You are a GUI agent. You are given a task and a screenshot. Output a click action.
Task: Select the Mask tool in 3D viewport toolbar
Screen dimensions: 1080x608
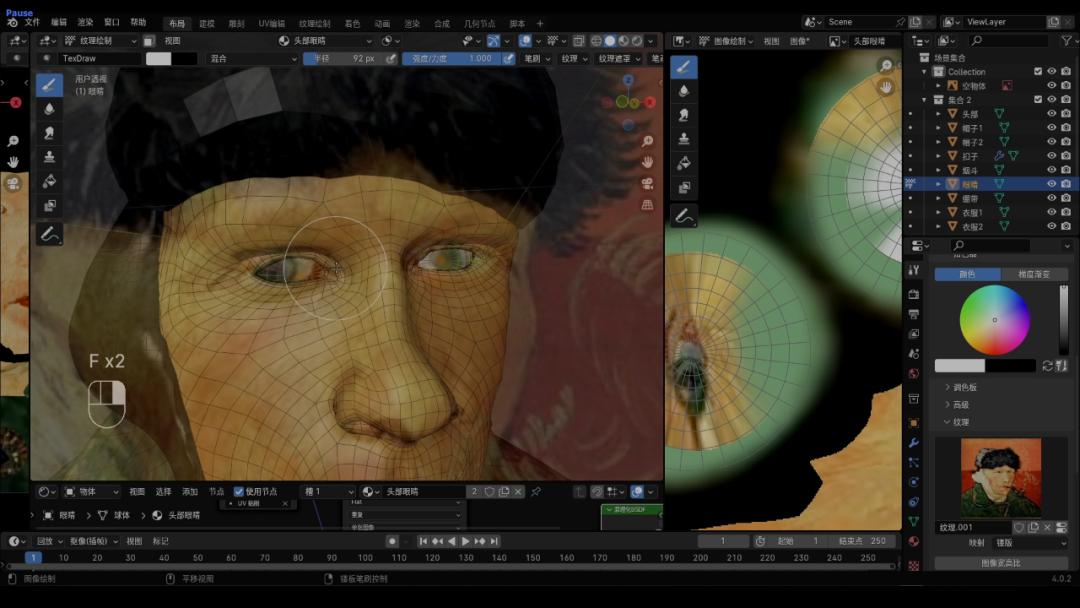coord(49,206)
